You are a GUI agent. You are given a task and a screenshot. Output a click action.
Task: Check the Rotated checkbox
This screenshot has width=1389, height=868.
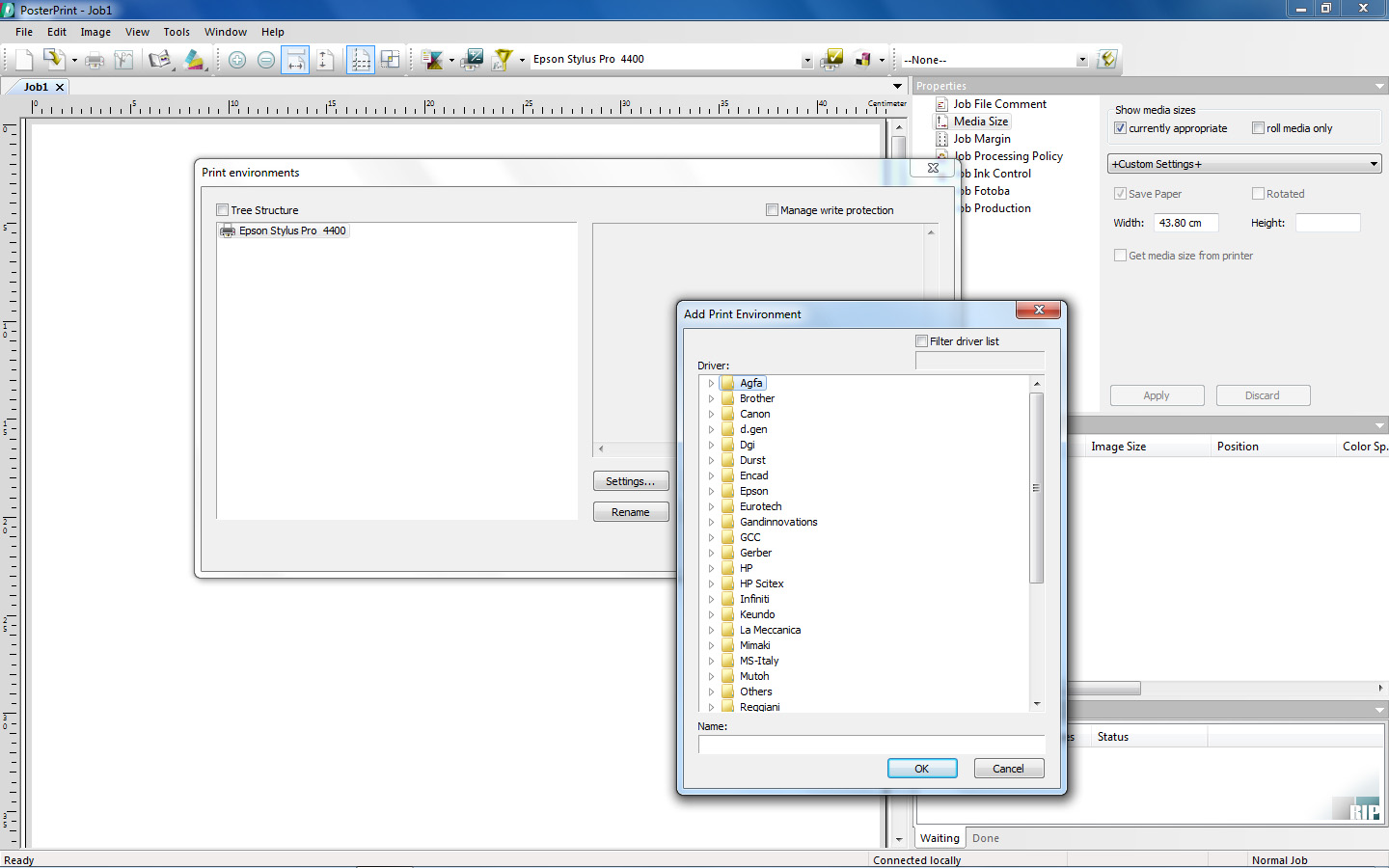coord(1258,194)
